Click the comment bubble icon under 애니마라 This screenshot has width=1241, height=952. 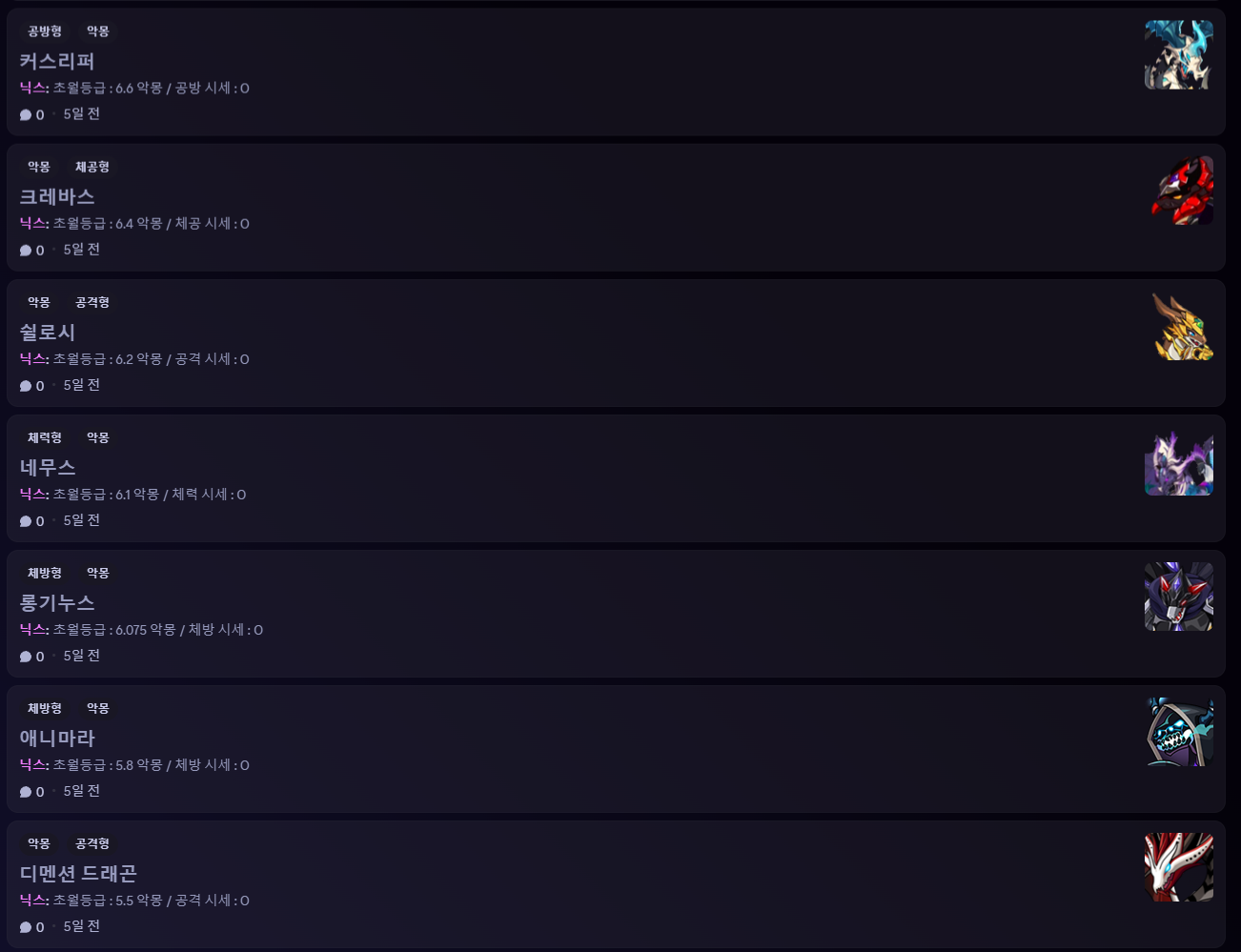tap(26, 792)
